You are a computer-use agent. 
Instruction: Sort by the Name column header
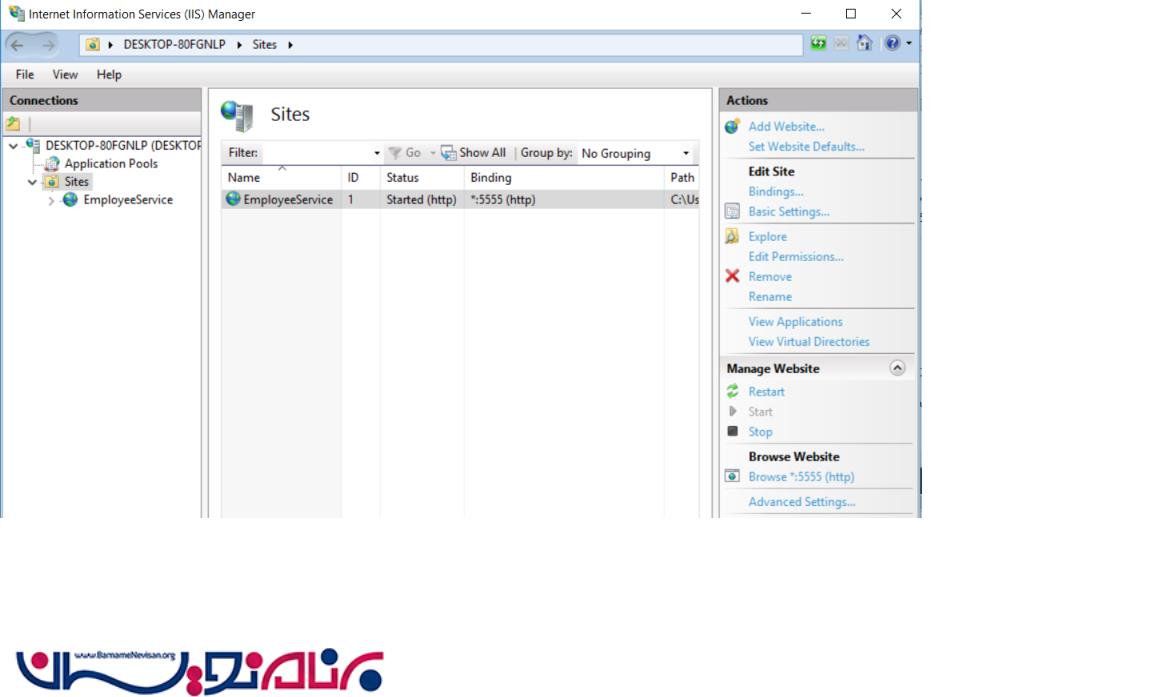tap(281, 177)
